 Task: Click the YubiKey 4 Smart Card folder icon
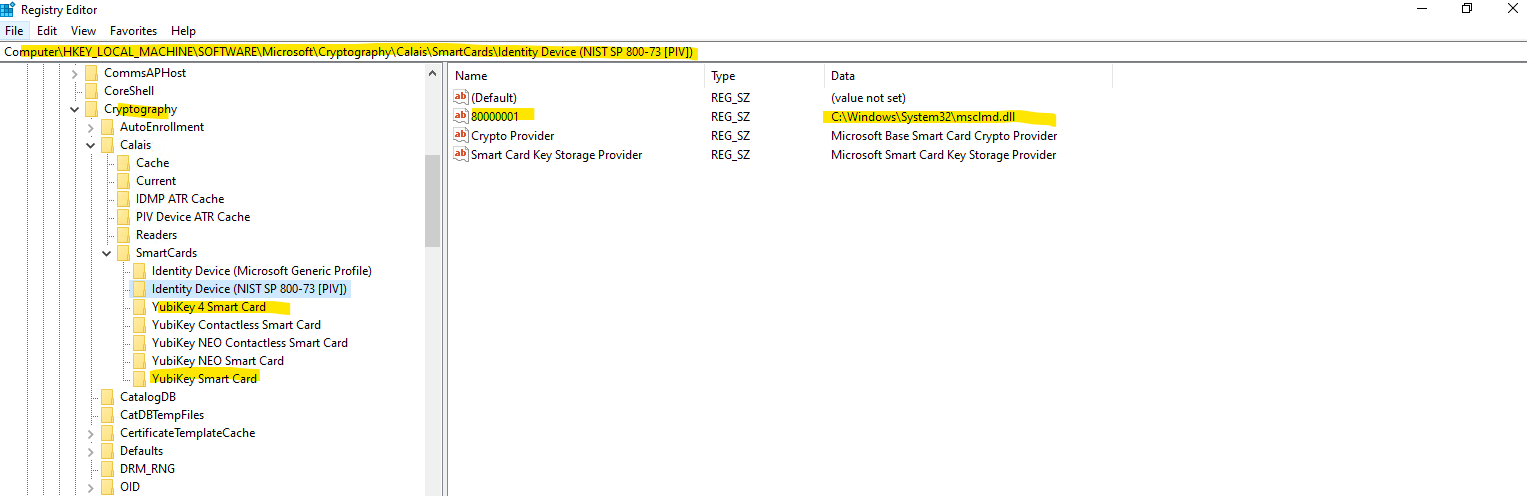click(140, 307)
